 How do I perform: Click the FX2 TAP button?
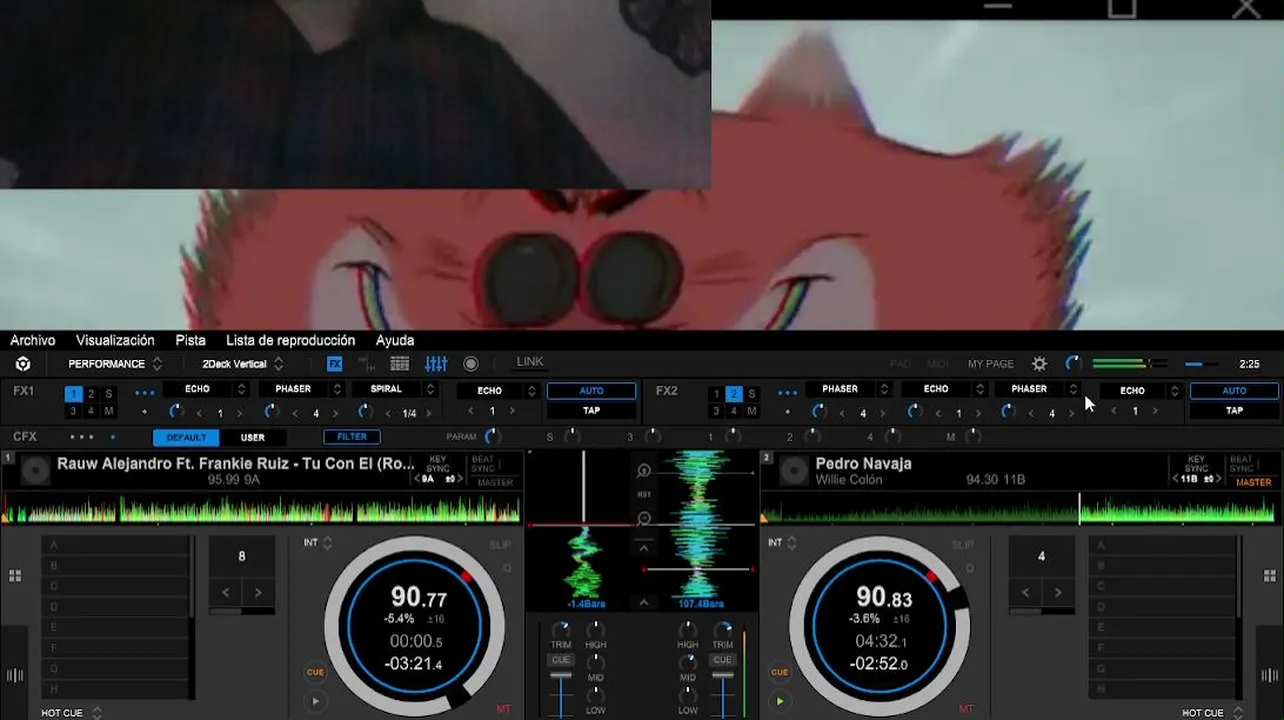pyautogui.click(x=1234, y=410)
